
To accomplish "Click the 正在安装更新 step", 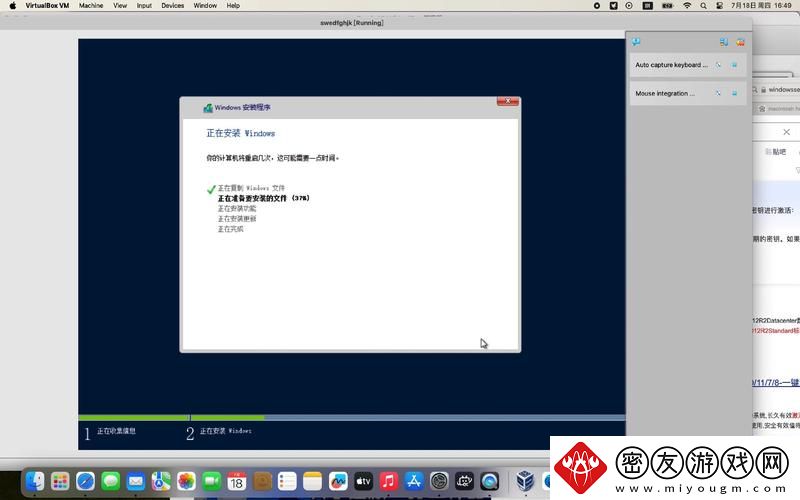I will [237, 218].
